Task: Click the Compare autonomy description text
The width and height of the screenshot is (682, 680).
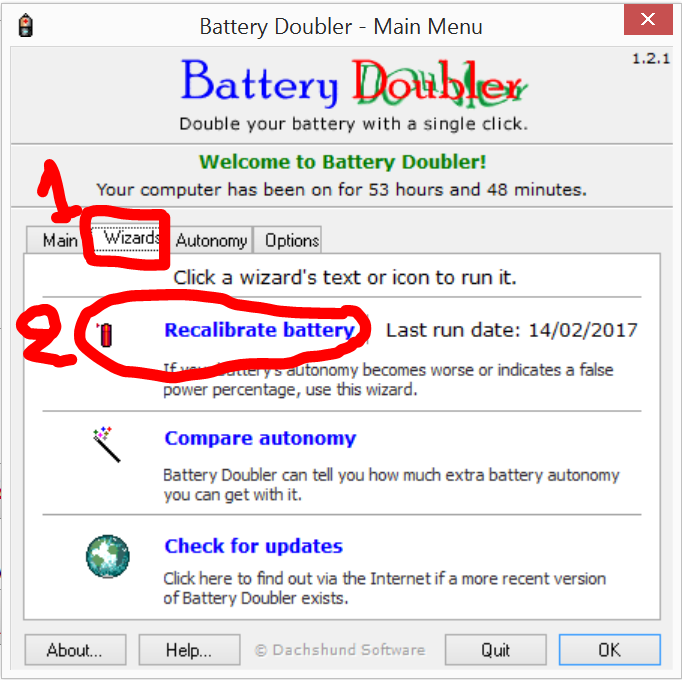Action: (x=391, y=485)
